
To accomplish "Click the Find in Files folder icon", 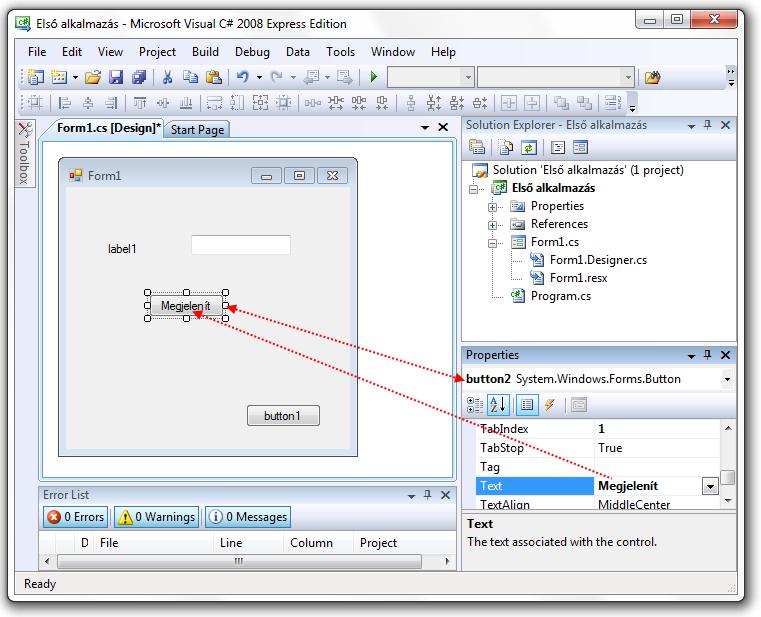I will (x=653, y=77).
